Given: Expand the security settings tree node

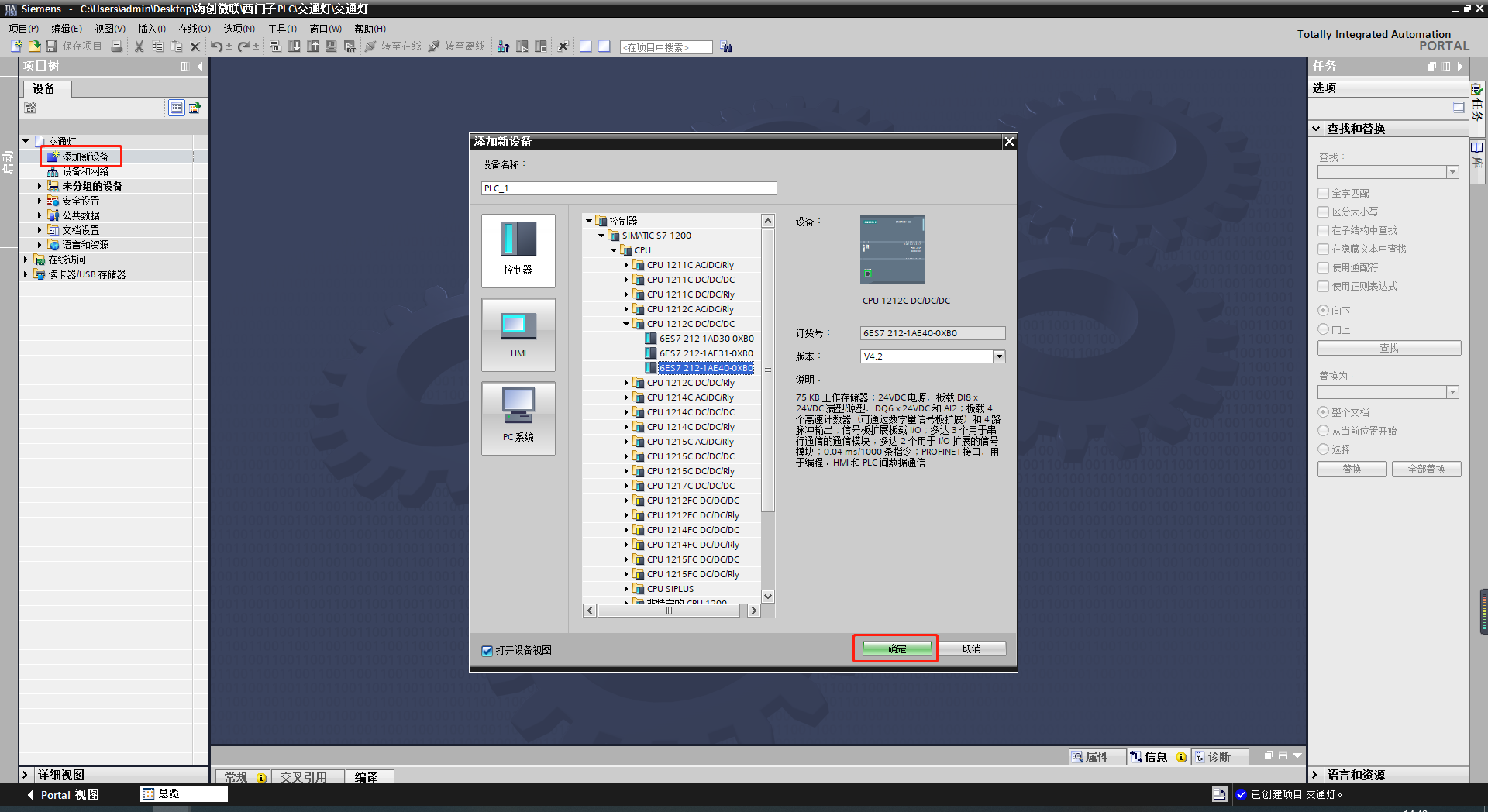Looking at the screenshot, I should click(40, 201).
